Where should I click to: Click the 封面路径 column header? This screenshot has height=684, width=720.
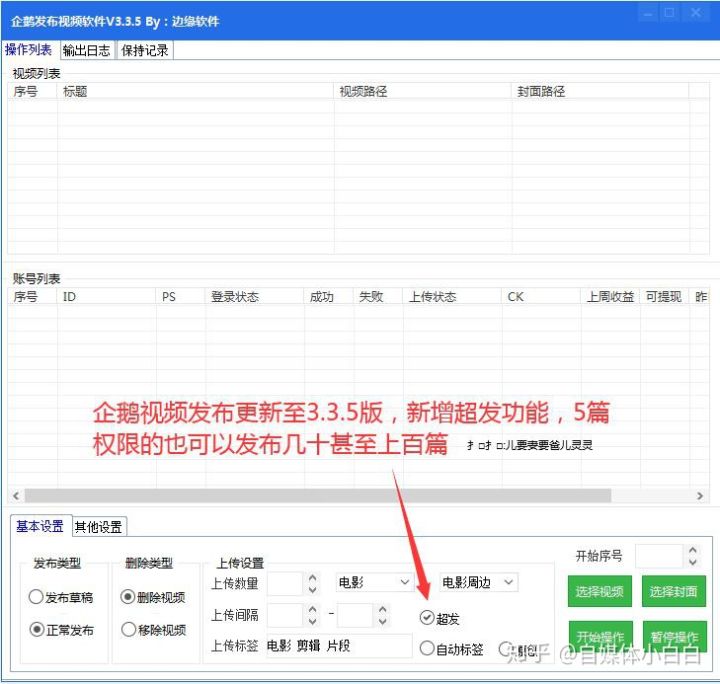tap(600, 91)
